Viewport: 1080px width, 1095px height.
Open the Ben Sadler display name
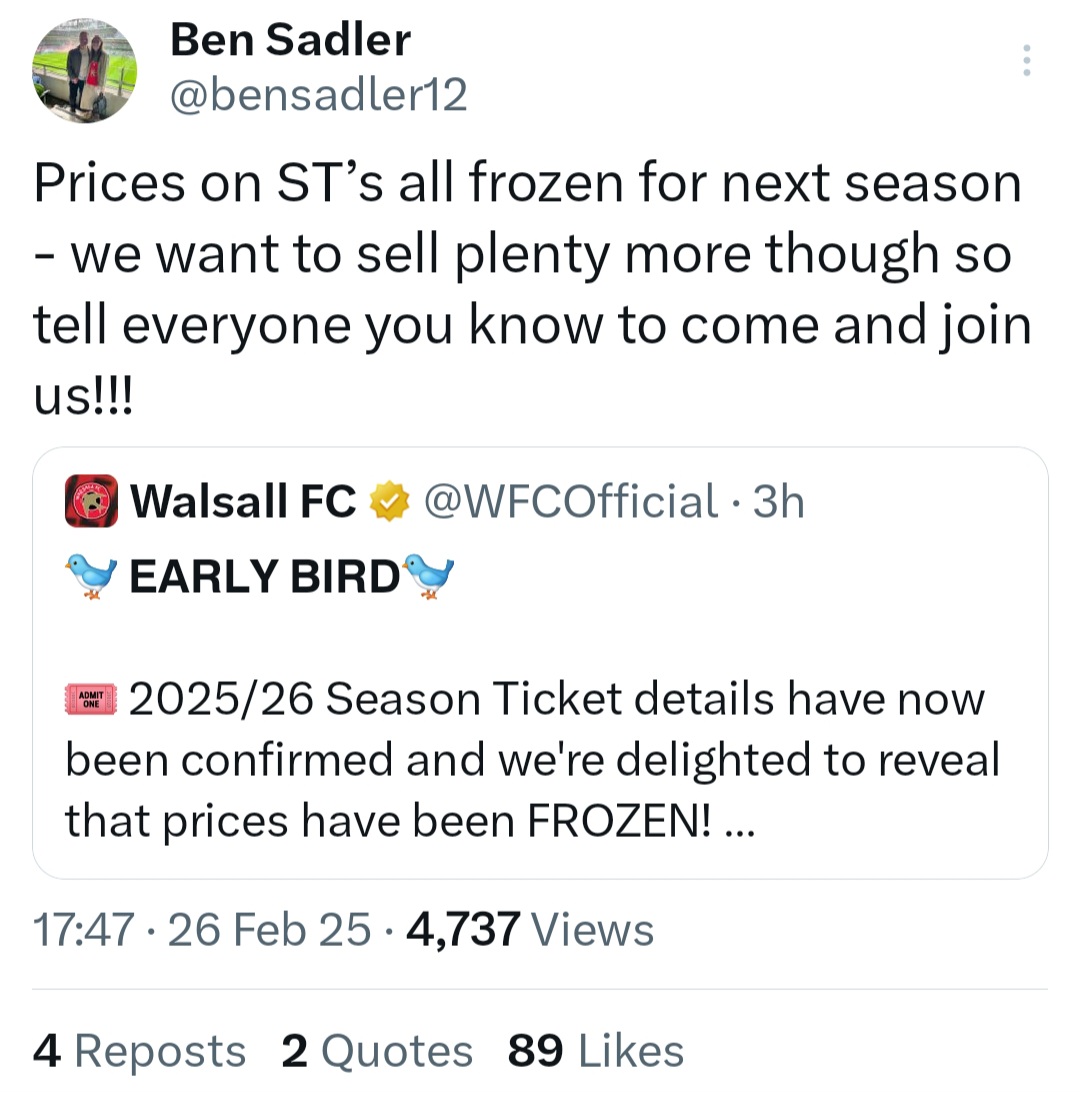click(290, 40)
